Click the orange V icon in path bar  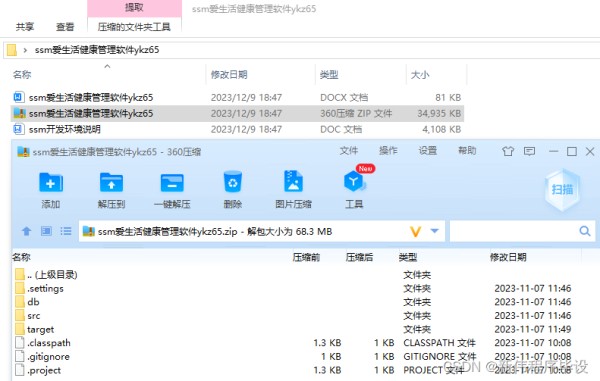point(416,231)
